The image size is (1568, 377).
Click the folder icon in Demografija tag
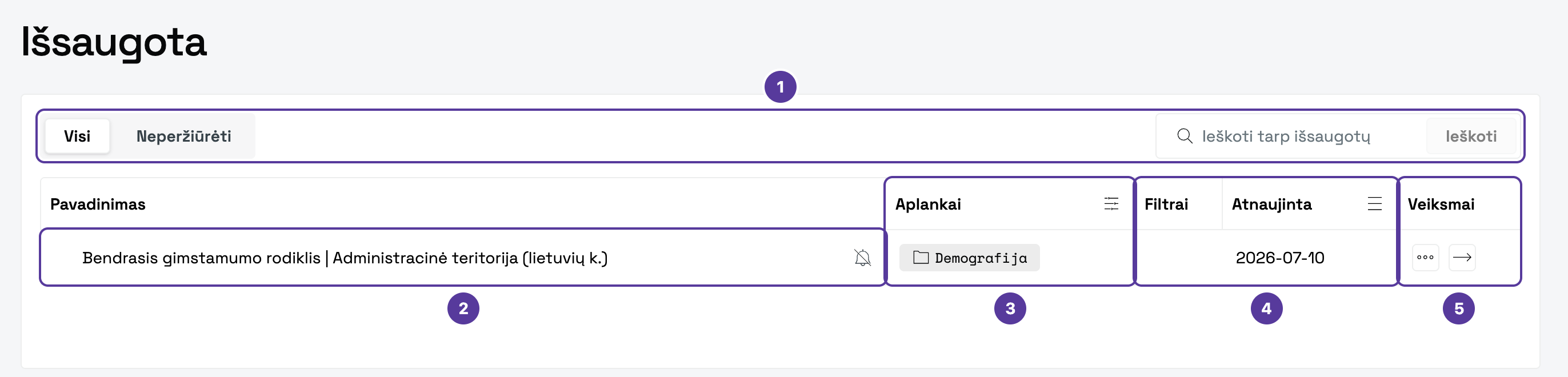921,258
